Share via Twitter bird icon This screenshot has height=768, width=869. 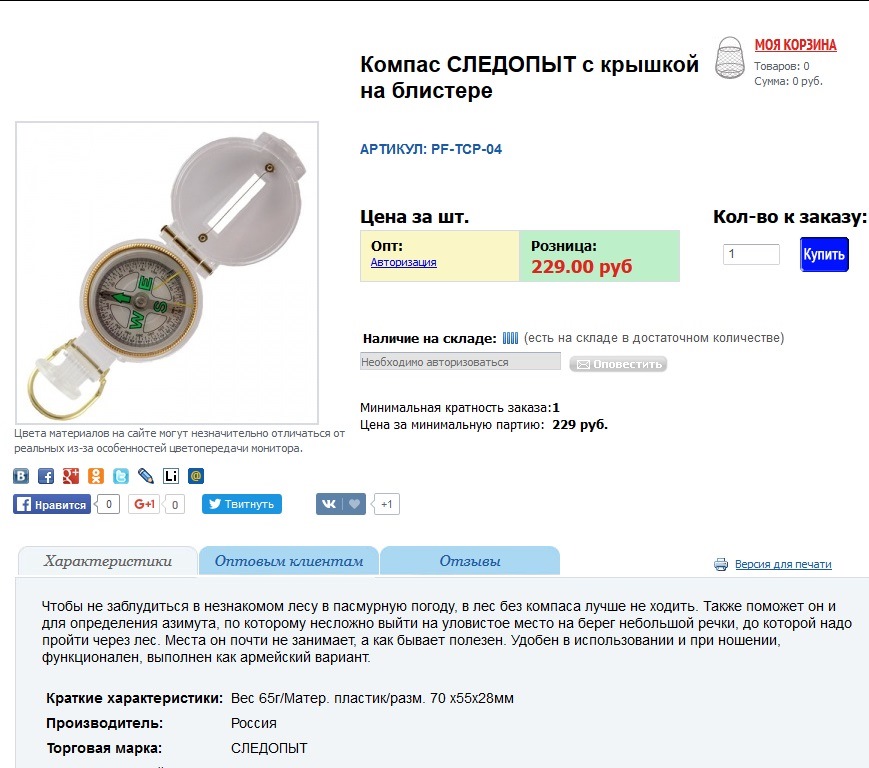[121, 476]
